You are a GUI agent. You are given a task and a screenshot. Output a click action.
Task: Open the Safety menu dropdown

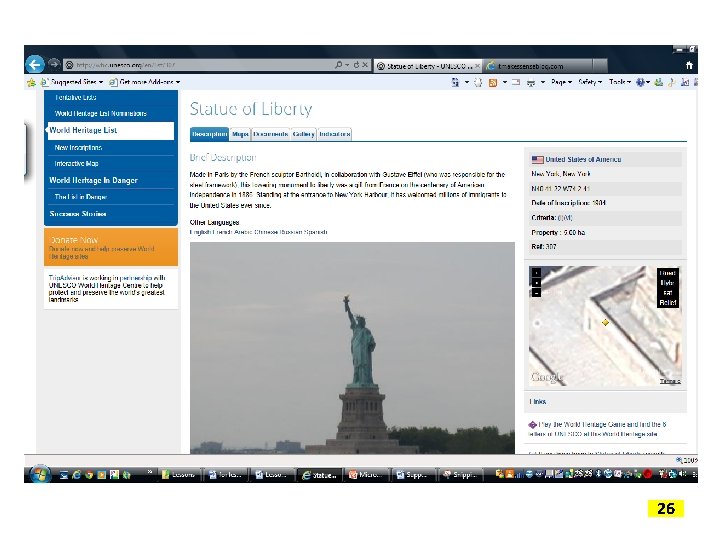(590, 82)
